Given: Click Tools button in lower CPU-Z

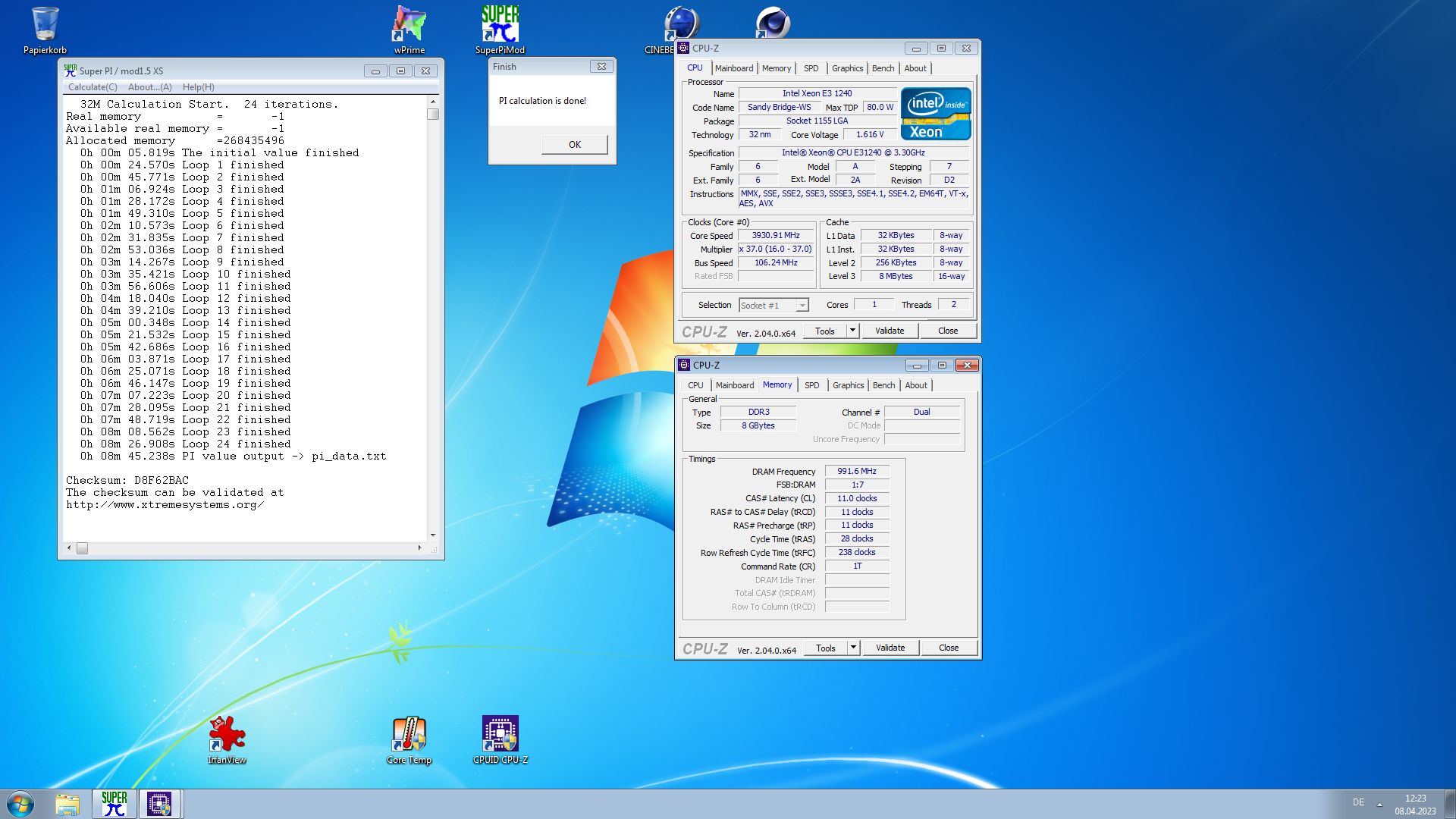Looking at the screenshot, I should coord(826,648).
